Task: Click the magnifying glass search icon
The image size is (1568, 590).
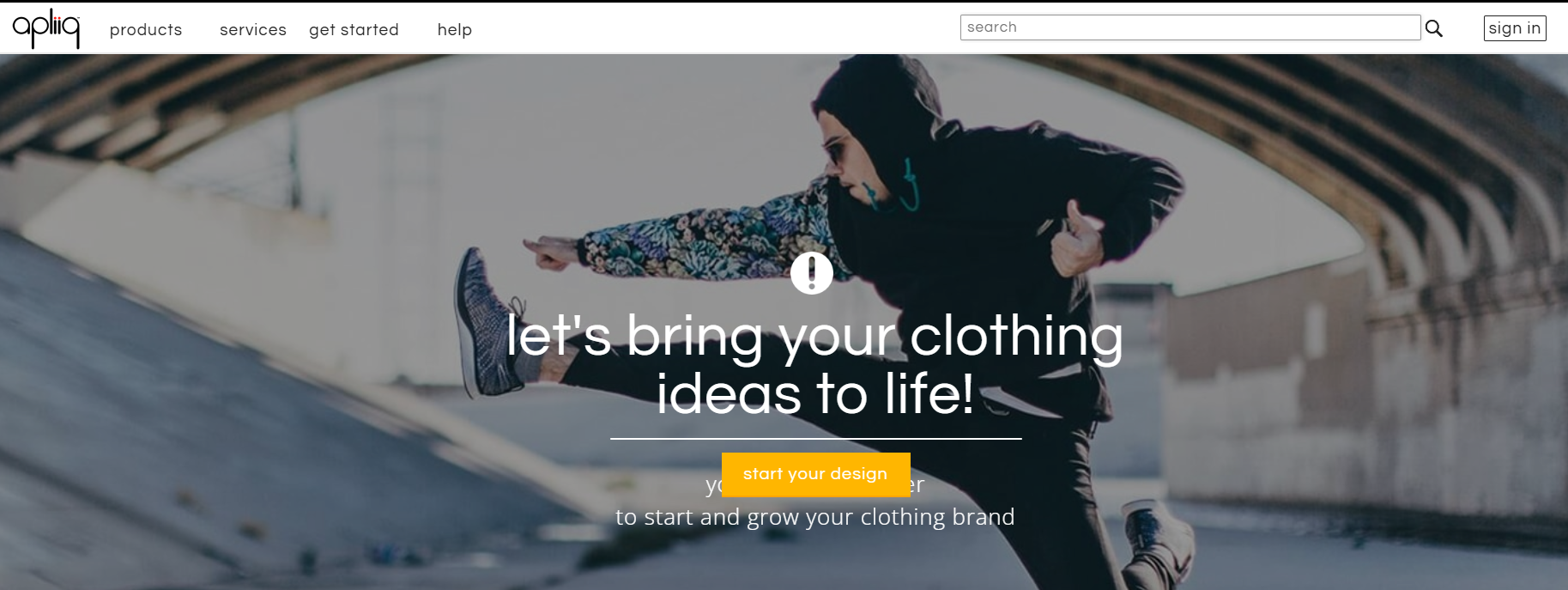Action: (1434, 28)
